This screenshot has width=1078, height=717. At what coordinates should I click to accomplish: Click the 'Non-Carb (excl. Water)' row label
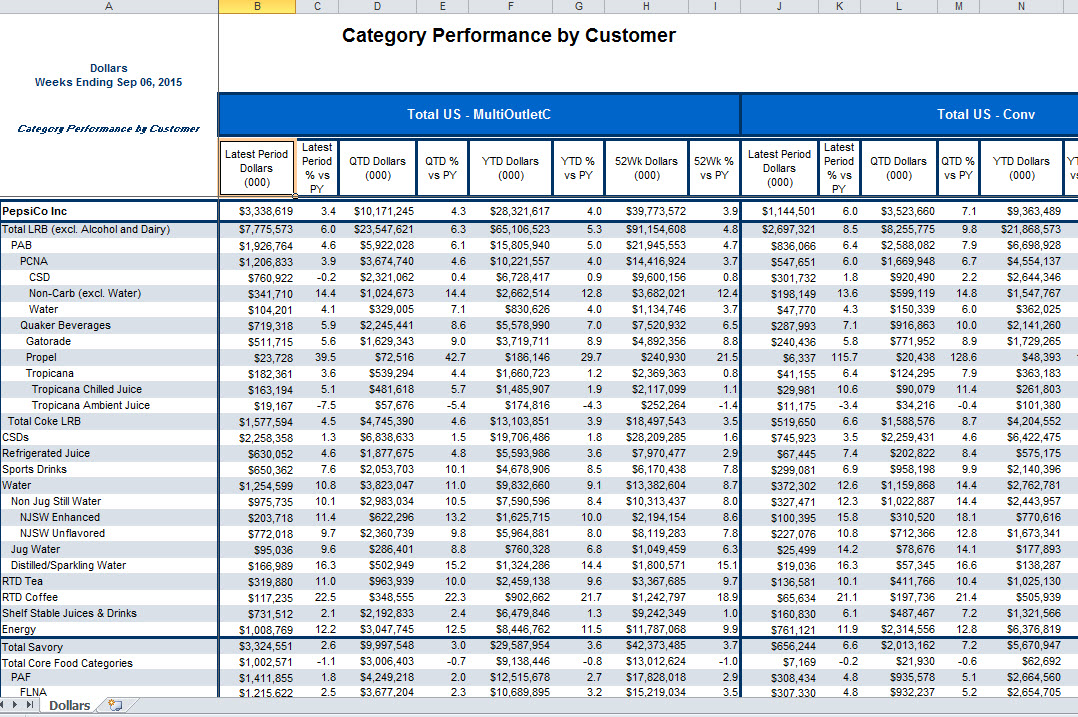coord(85,294)
